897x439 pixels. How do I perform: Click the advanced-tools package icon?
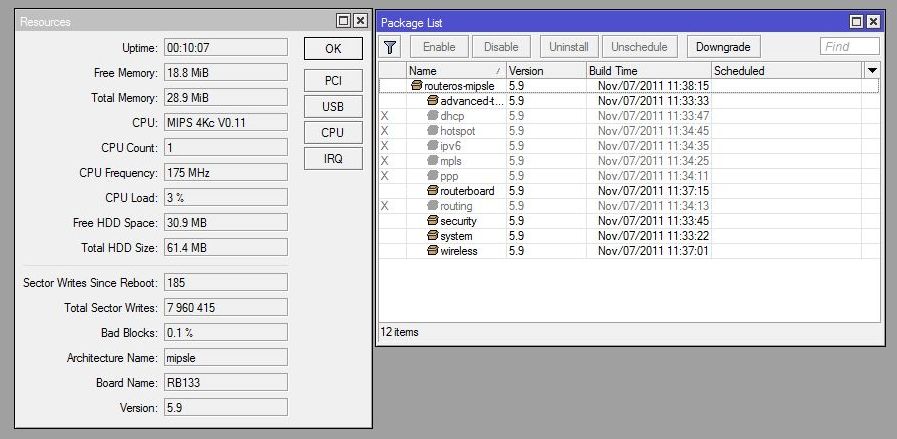pos(433,101)
